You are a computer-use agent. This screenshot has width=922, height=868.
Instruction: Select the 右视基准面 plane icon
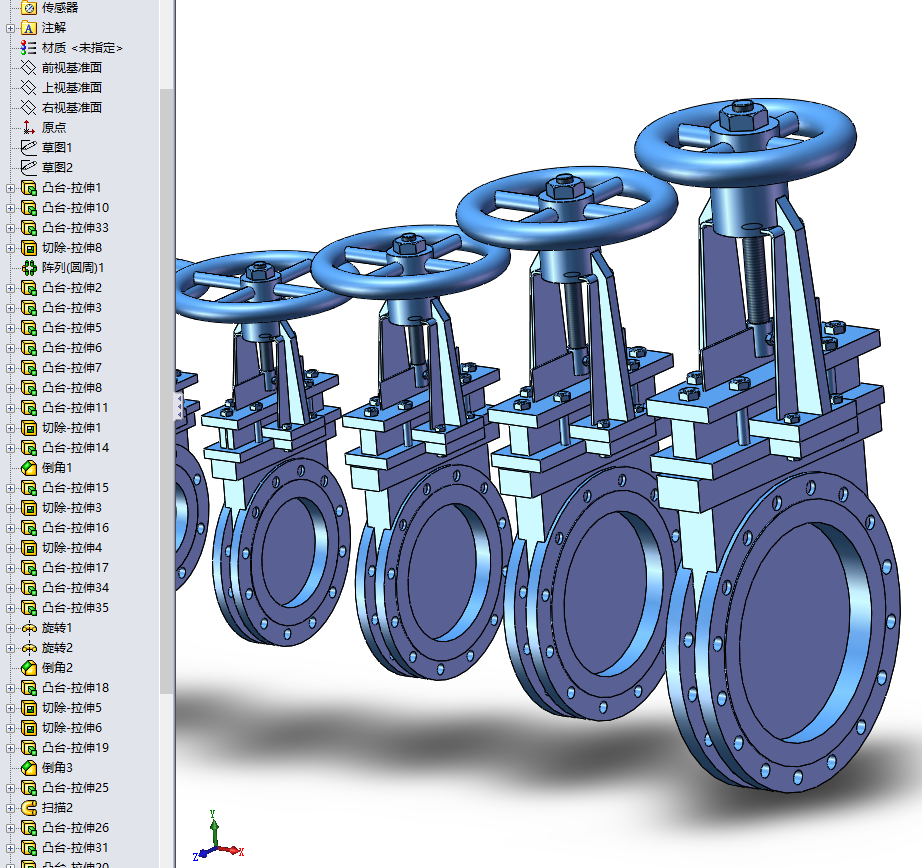(28, 108)
